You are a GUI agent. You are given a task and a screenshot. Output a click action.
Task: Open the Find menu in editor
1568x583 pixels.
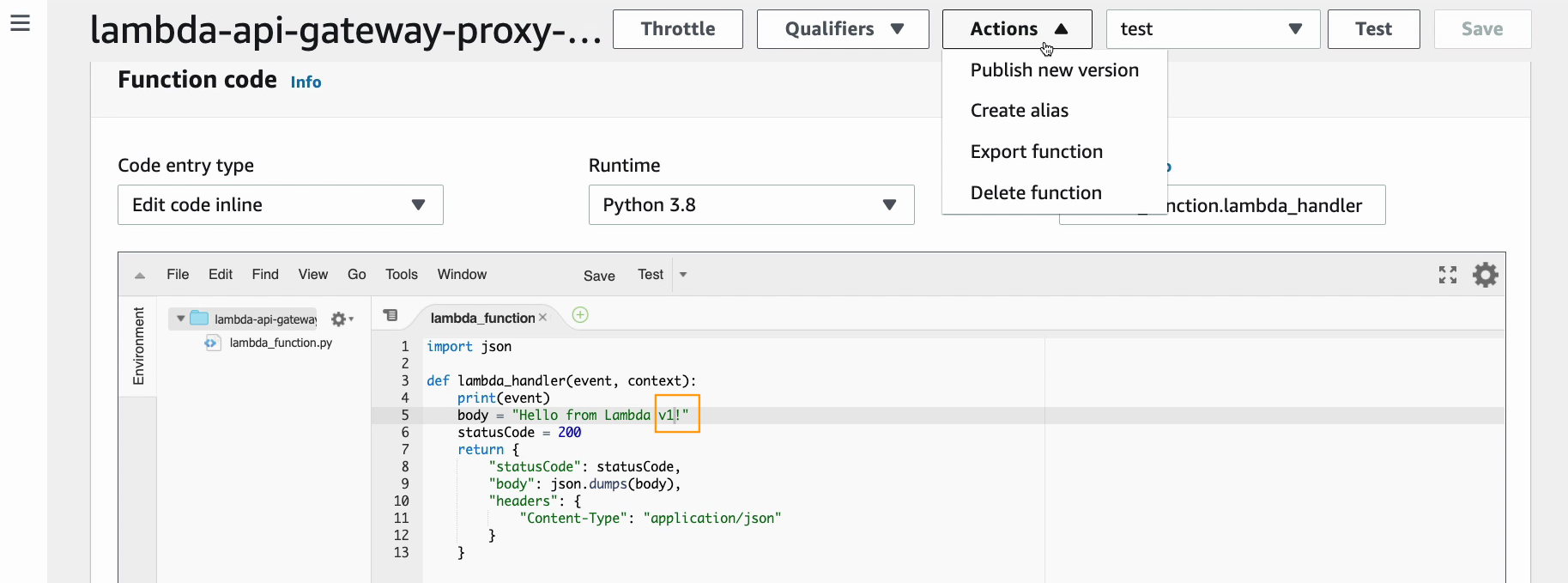click(x=265, y=275)
